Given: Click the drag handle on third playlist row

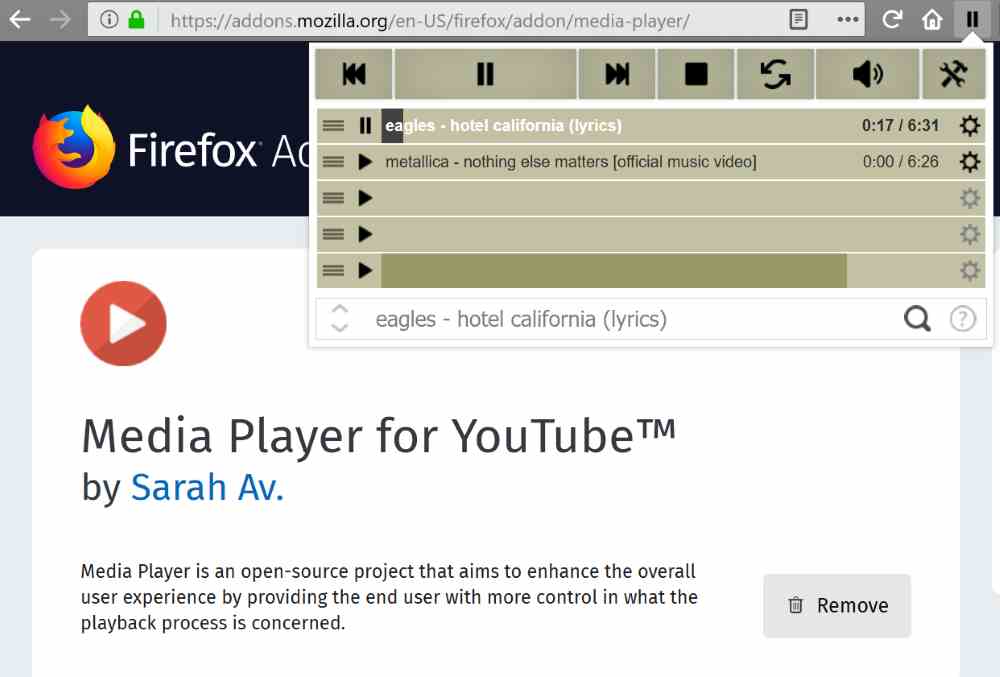Looking at the screenshot, I should point(333,198).
